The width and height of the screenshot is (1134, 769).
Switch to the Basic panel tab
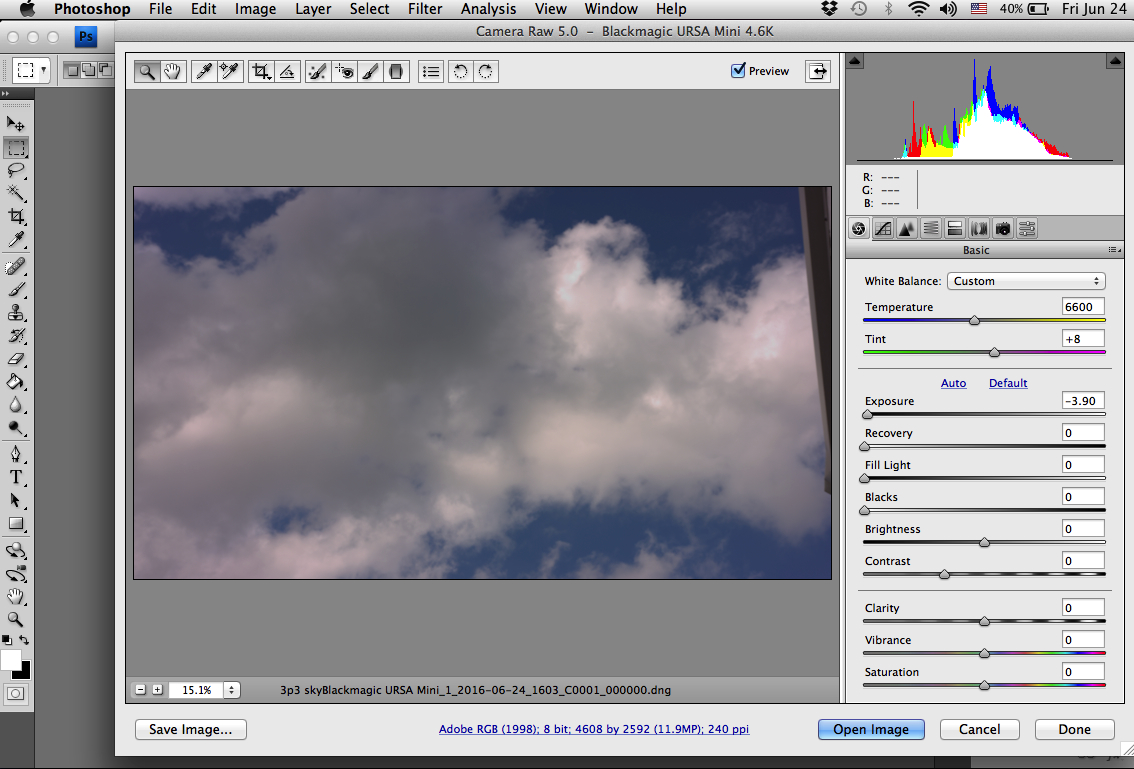(x=858, y=229)
